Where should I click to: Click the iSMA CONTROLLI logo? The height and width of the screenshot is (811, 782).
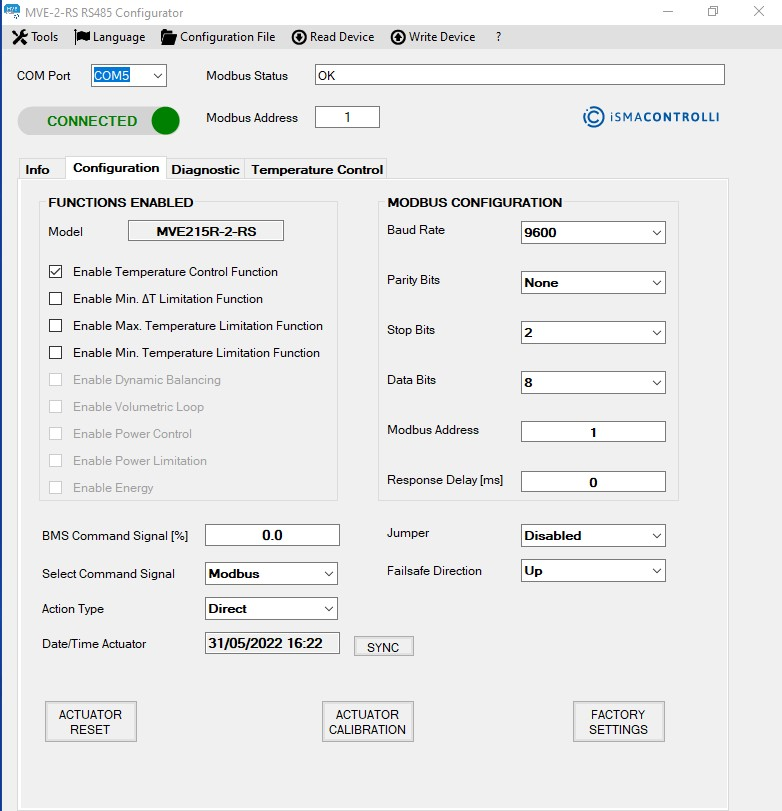pos(650,117)
